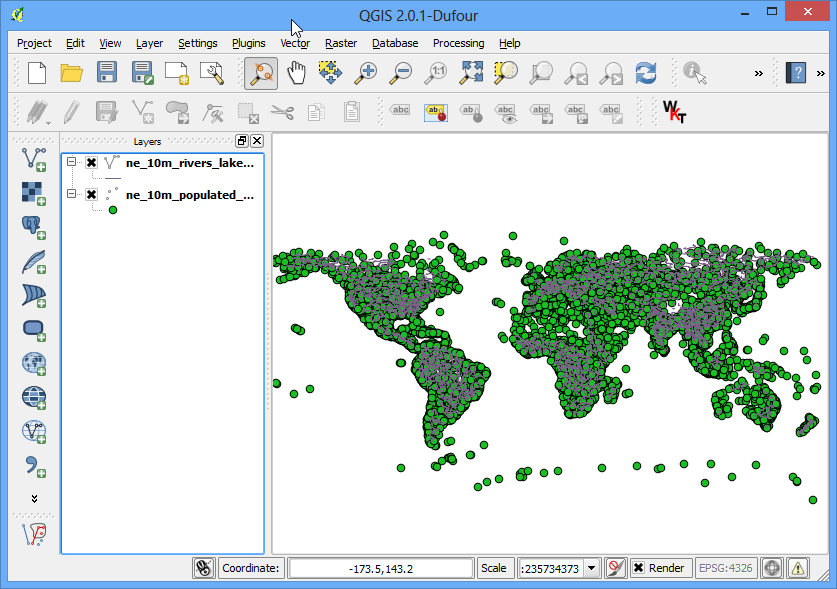Select the Zoom Out magnifier tool
This screenshot has width=837, height=589.
coord(401,73)
